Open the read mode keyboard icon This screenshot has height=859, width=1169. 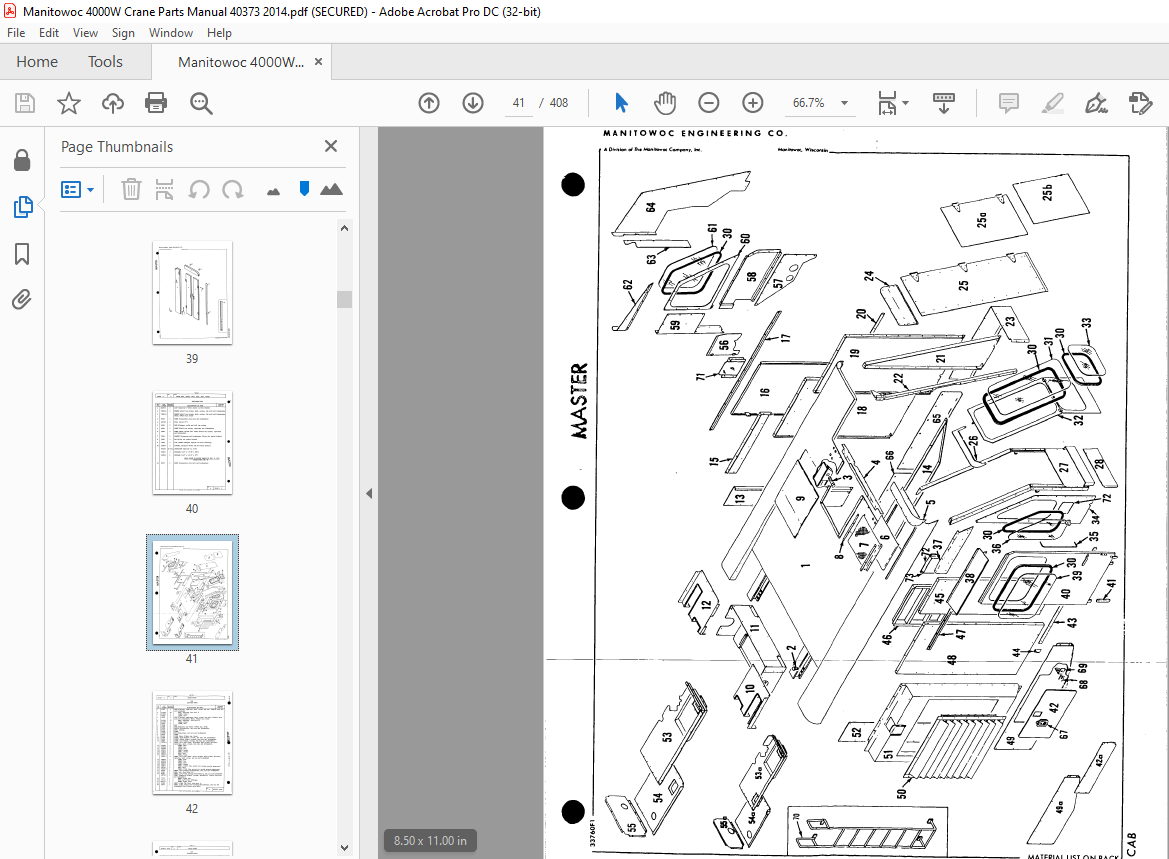click(944, 103)
